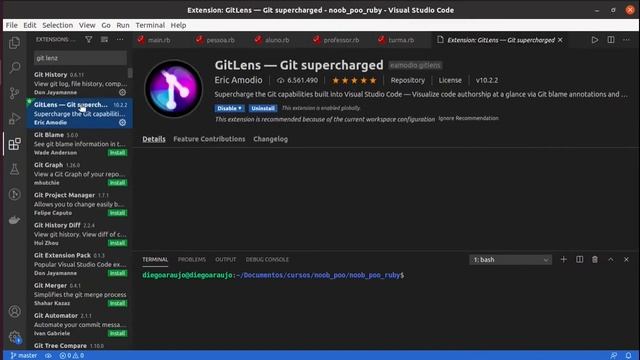Switch to the main.rb editor tab
This screenshot has height=360, width=640.
tap(159, 40)
